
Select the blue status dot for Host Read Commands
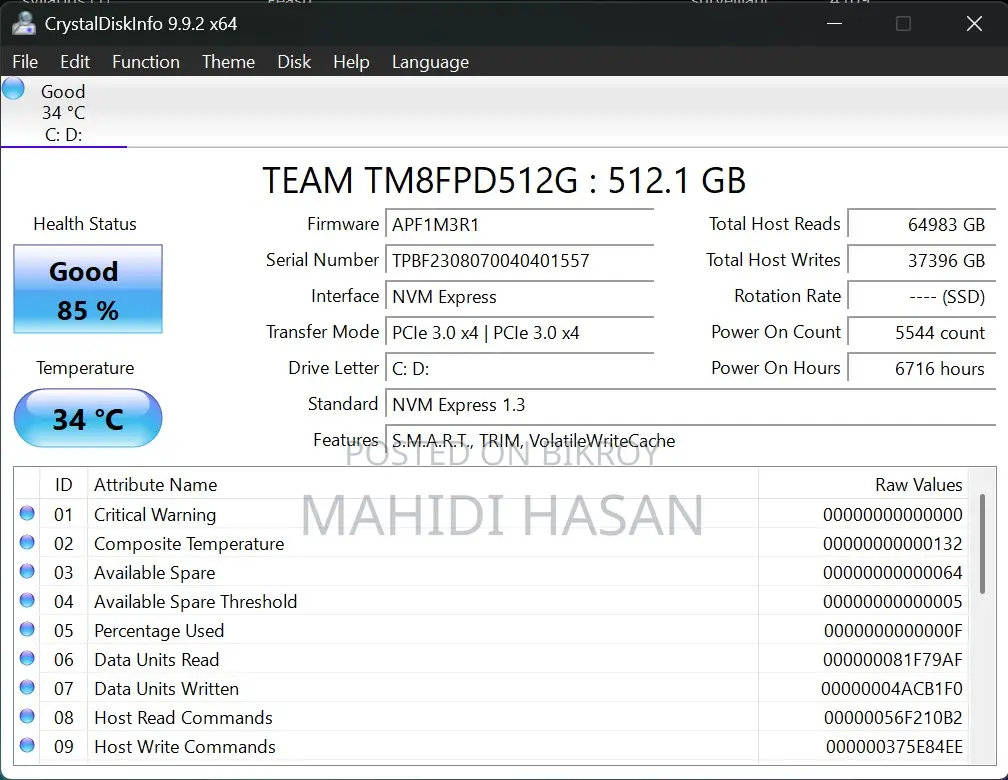click(x=27, y=716)
